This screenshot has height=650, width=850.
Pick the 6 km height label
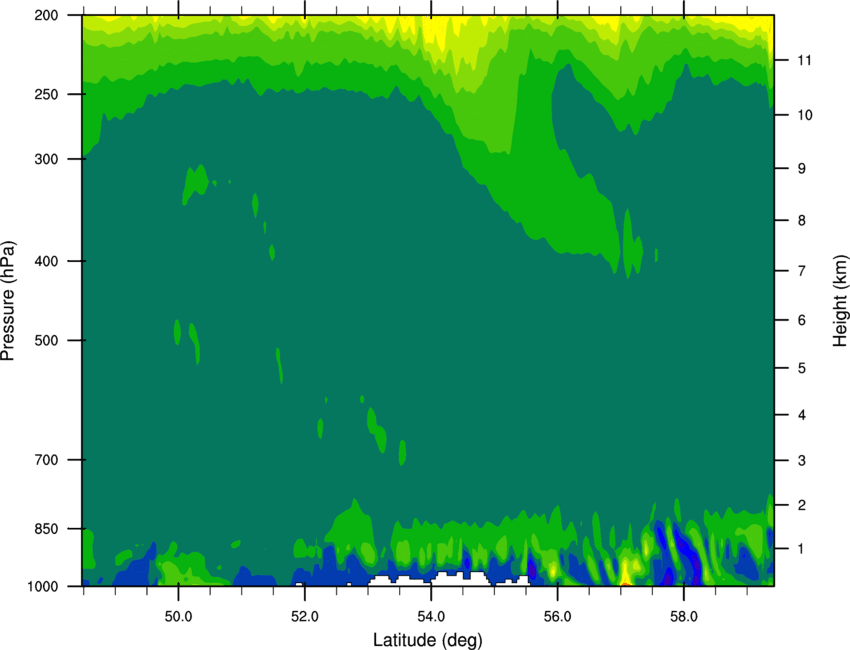tap(802, 320)
